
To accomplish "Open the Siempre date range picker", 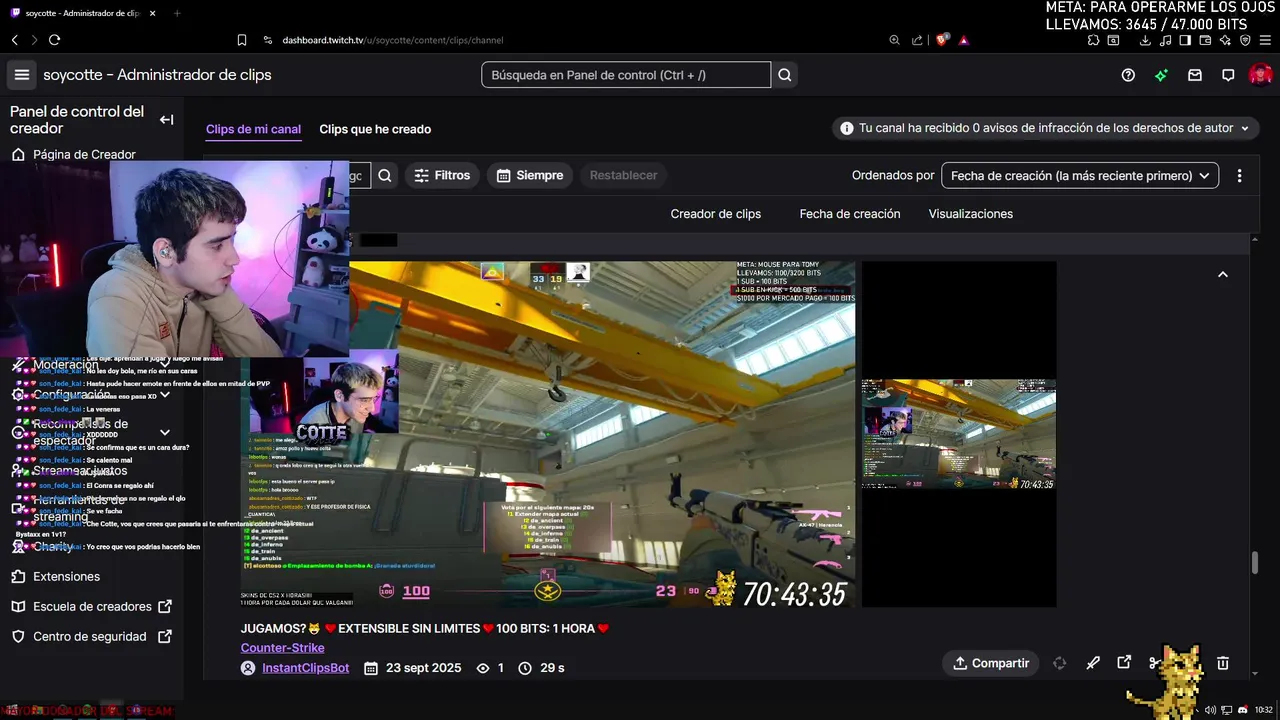I will [530, 175].
